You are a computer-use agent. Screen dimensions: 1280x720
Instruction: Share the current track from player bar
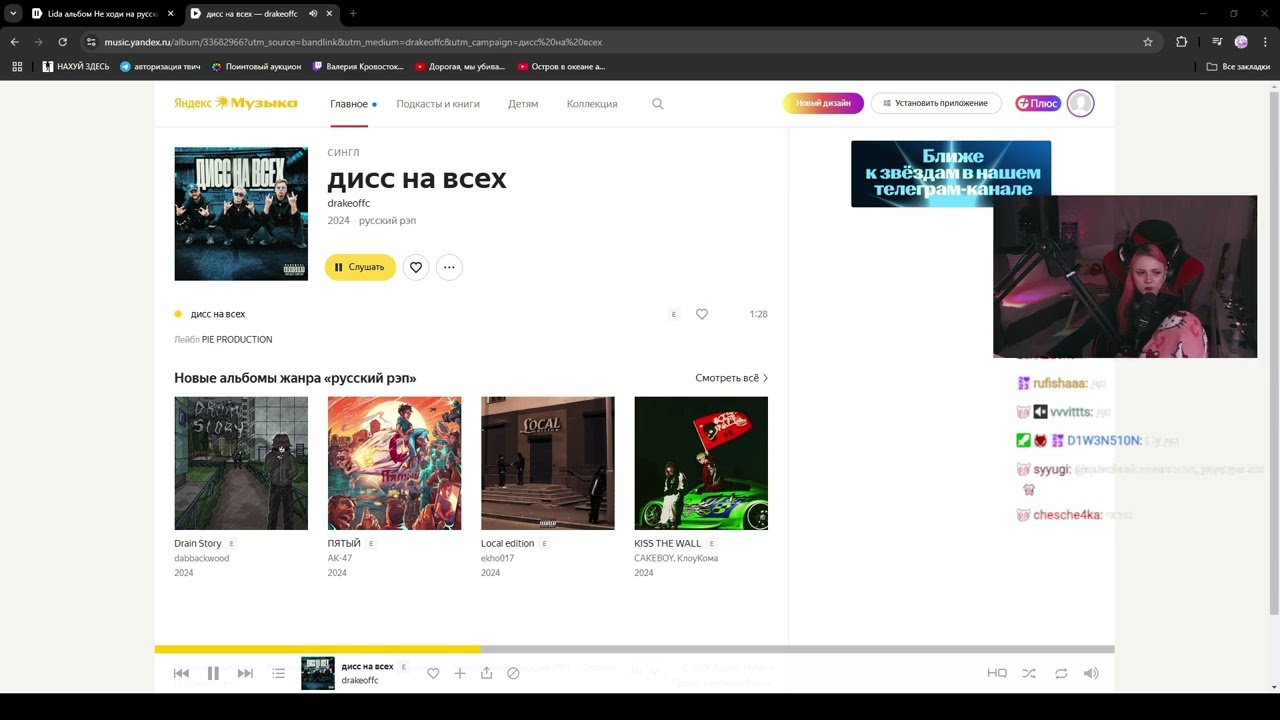486,673
